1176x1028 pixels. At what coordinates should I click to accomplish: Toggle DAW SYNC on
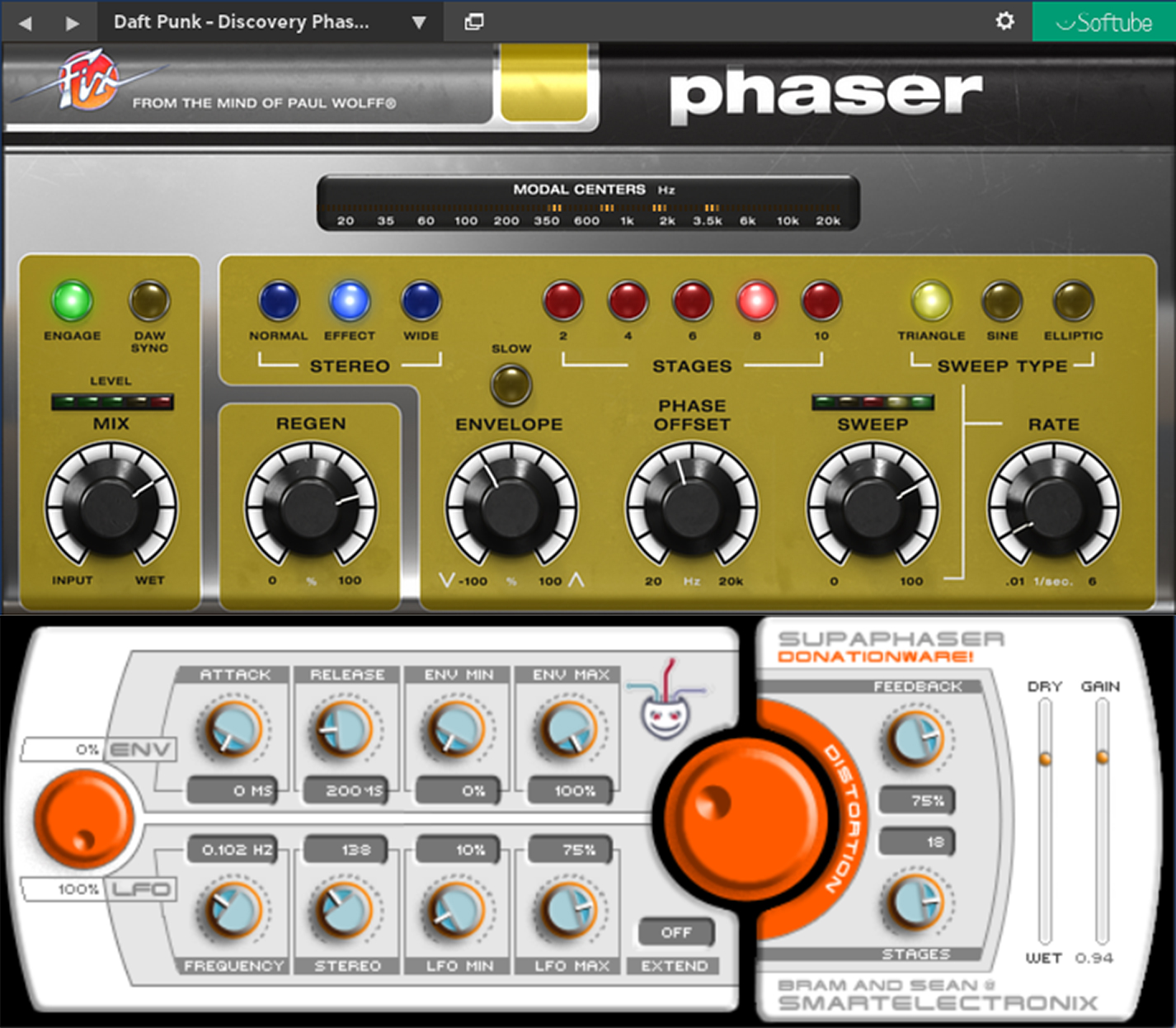pos(150,302)
